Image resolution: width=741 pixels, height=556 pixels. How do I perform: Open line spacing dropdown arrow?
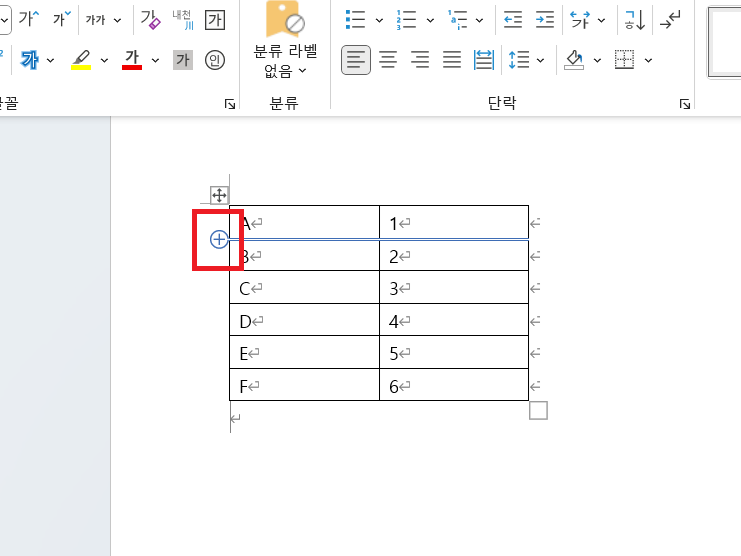[x=541, y=60]
